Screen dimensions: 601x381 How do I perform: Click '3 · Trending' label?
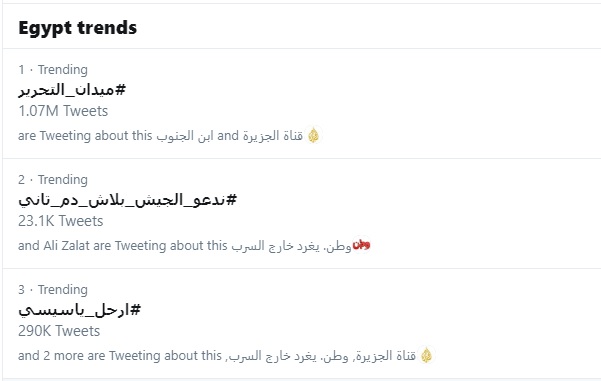[x=53, y=290]
